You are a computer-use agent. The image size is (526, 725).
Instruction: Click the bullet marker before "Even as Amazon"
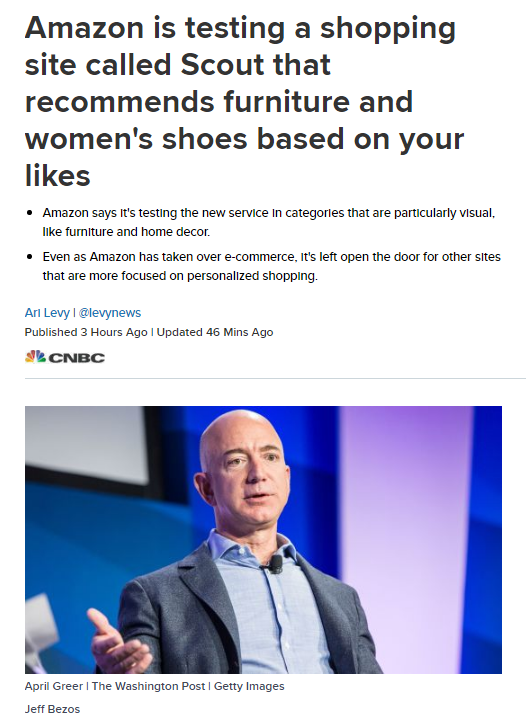pyautogui.click(x=30, y=257)
